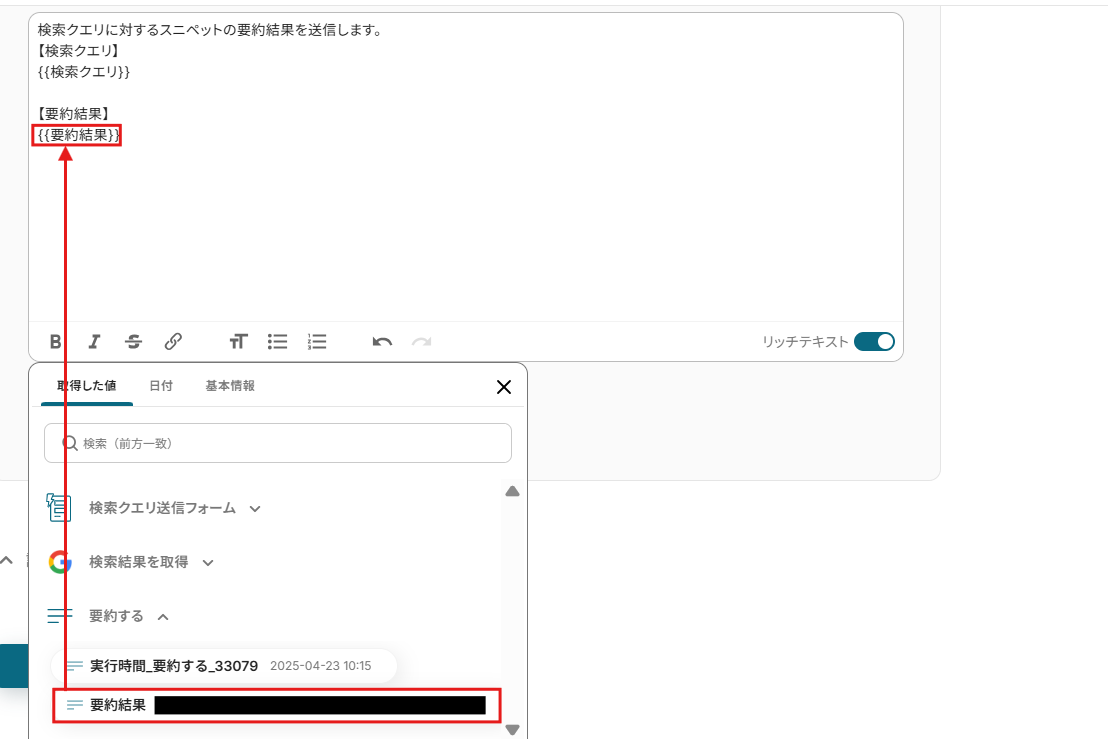Click the scroll-down arrow of the value list
This screenshot has width=1108, height=739.
point(512,730)
